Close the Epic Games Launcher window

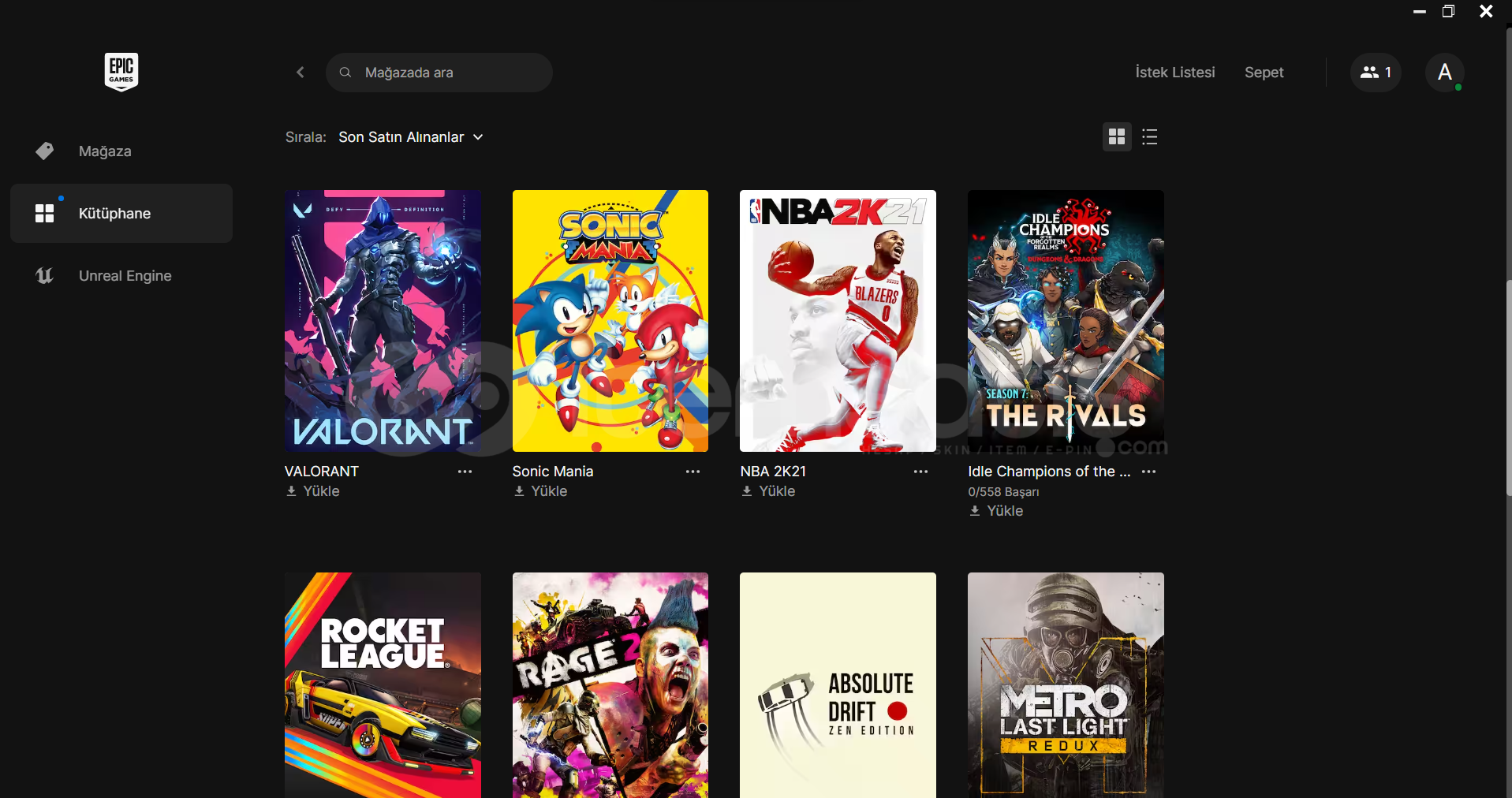[1486, 12]
